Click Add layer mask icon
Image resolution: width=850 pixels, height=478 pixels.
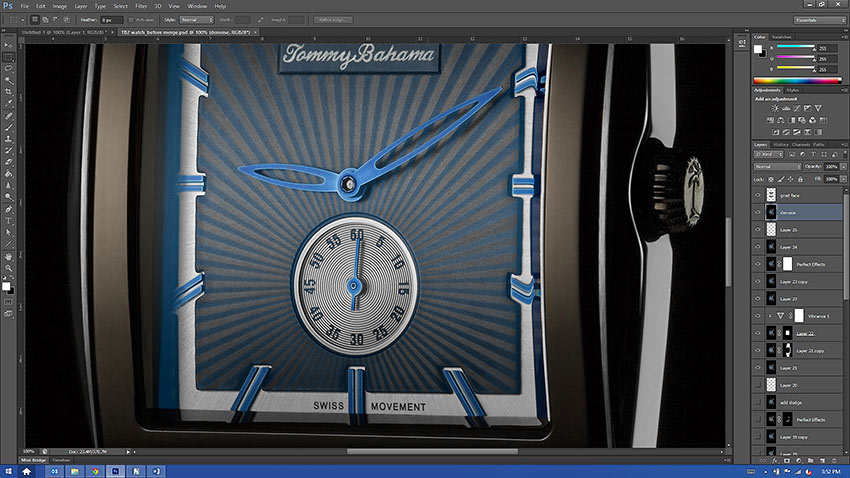click(787, 461)
